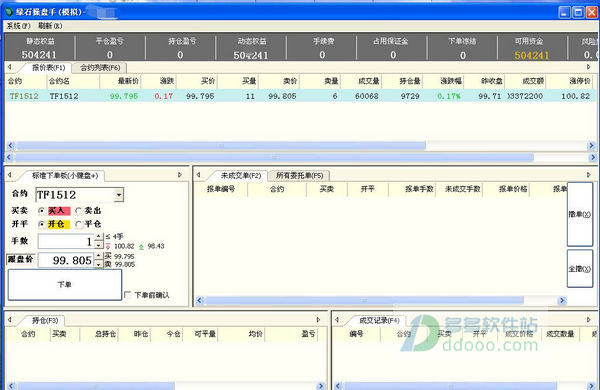Screen dimensions: 600x390
Task: Click right arrow of unfilled orders list scrollbar
Action: (x=562, y=300)
